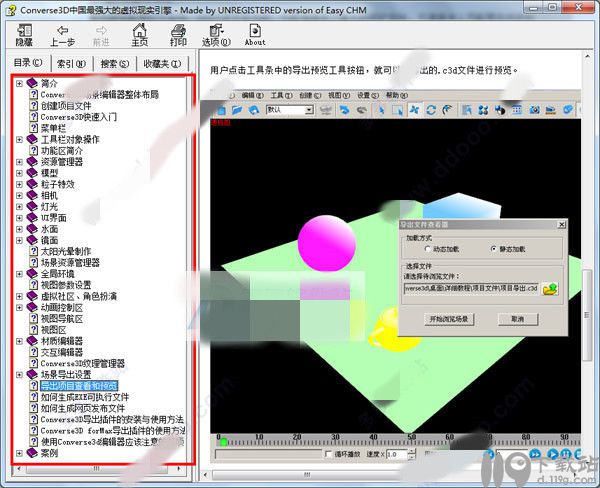This screenshot has height=488, width=600.
Task: Open the 视图 menu in the editor
Action: (x=339, y=95)
